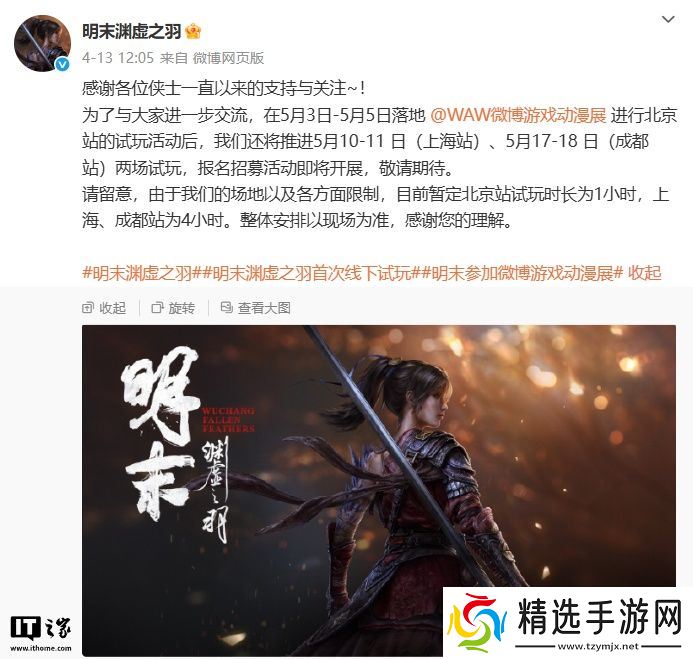
Task: Open the post timestamp 4-13 12:05
Action: [x=118, y=58]
